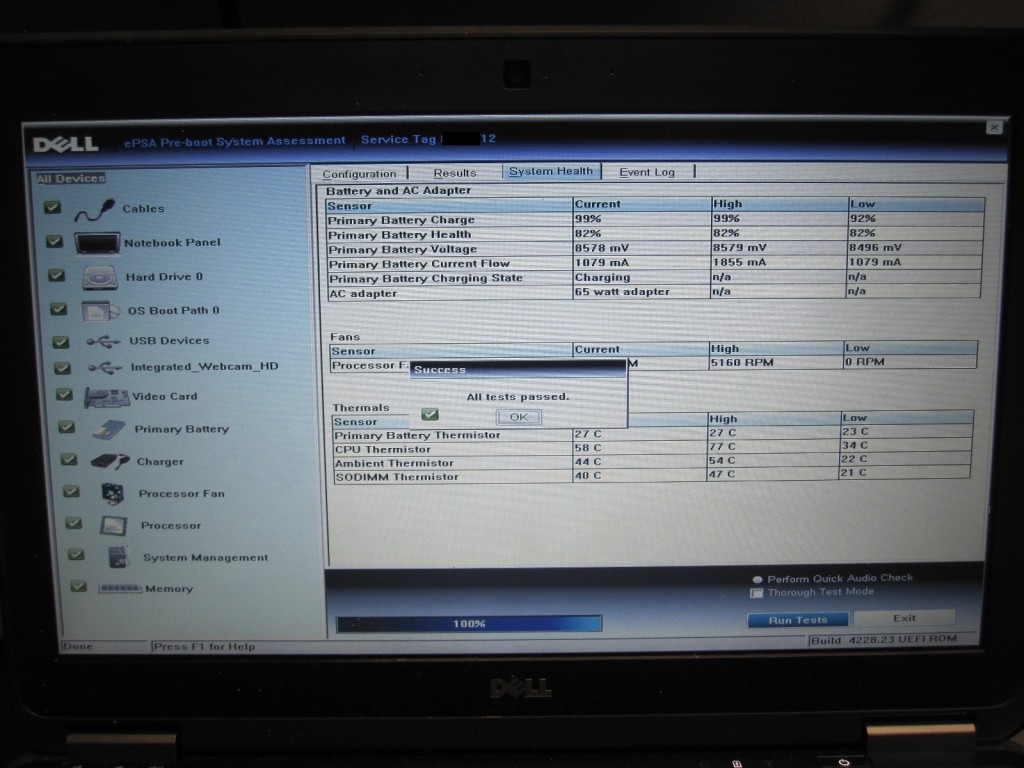Click the Service Tag label in header
The image size is (1024, 768).
point(398,140)
